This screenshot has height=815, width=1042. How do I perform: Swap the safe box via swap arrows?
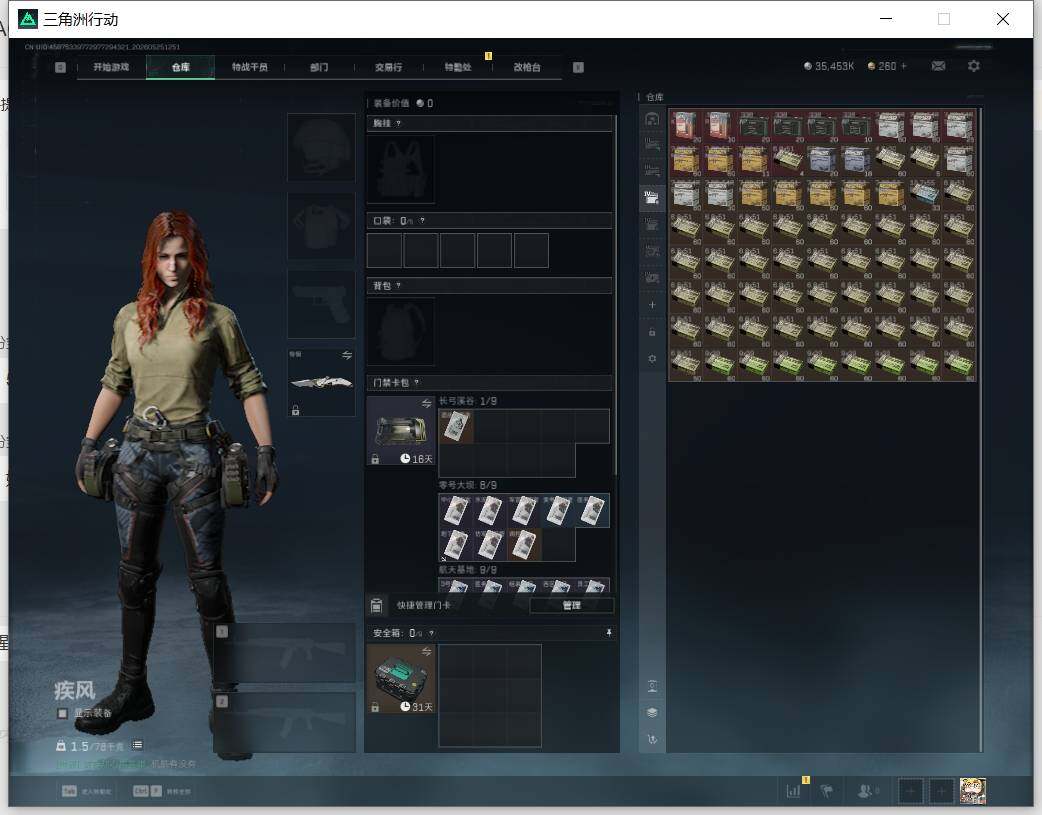[x=427, y=651]
